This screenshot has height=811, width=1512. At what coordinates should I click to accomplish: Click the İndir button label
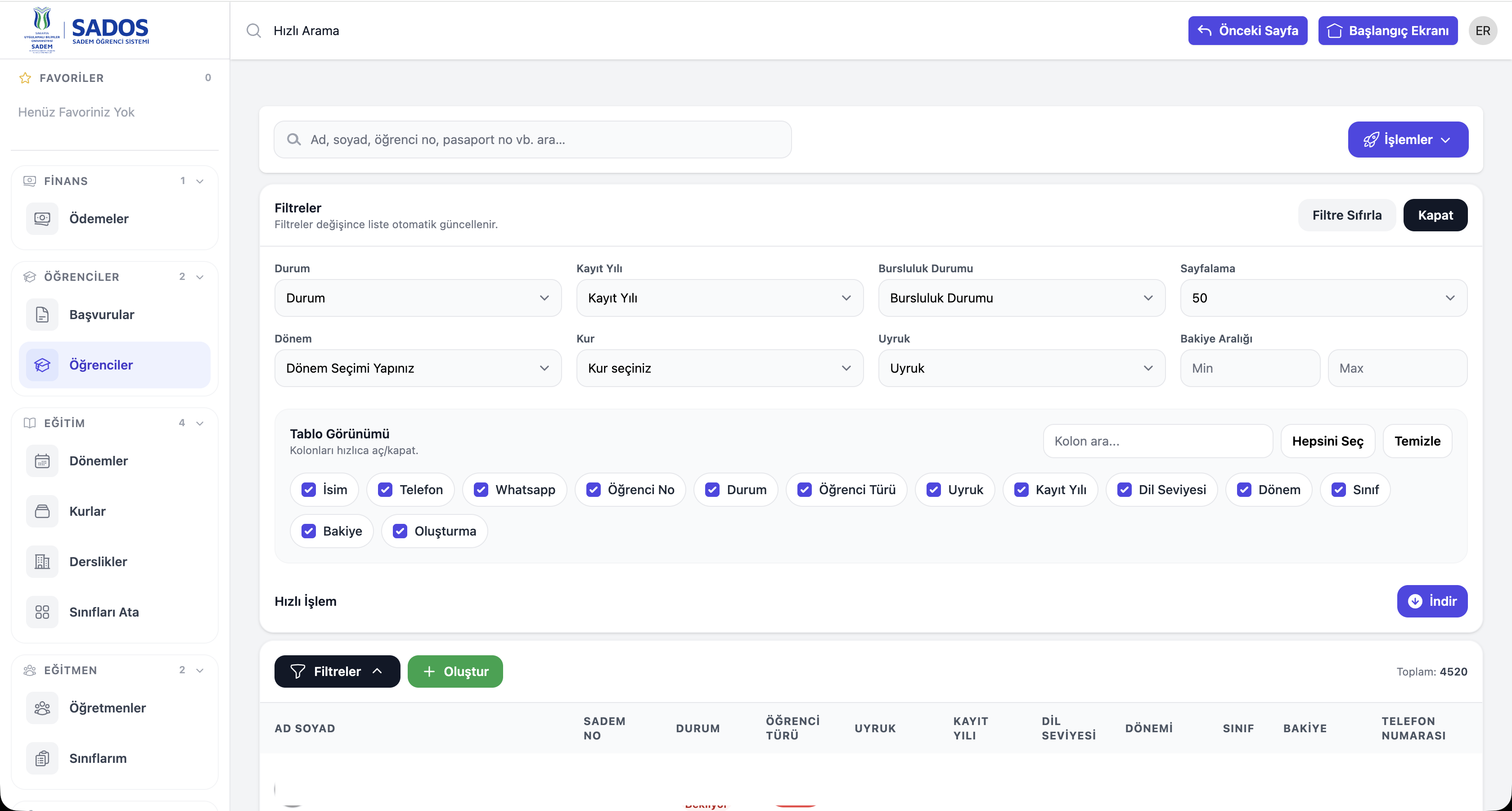click(x=1443, y=601)
